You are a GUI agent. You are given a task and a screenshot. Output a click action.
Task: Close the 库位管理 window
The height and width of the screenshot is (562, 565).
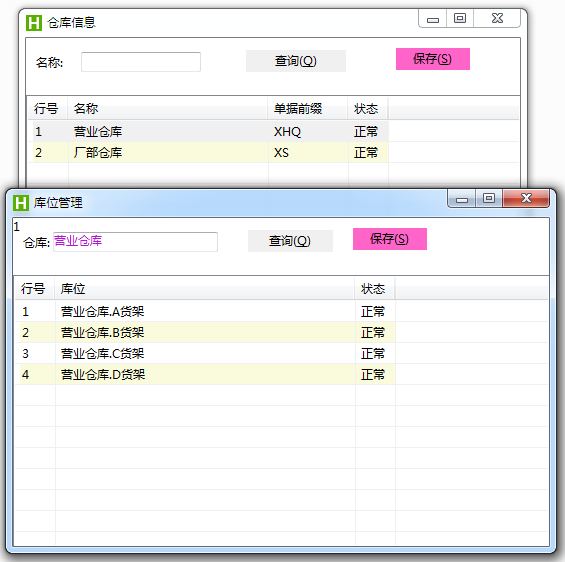[526, 198]
